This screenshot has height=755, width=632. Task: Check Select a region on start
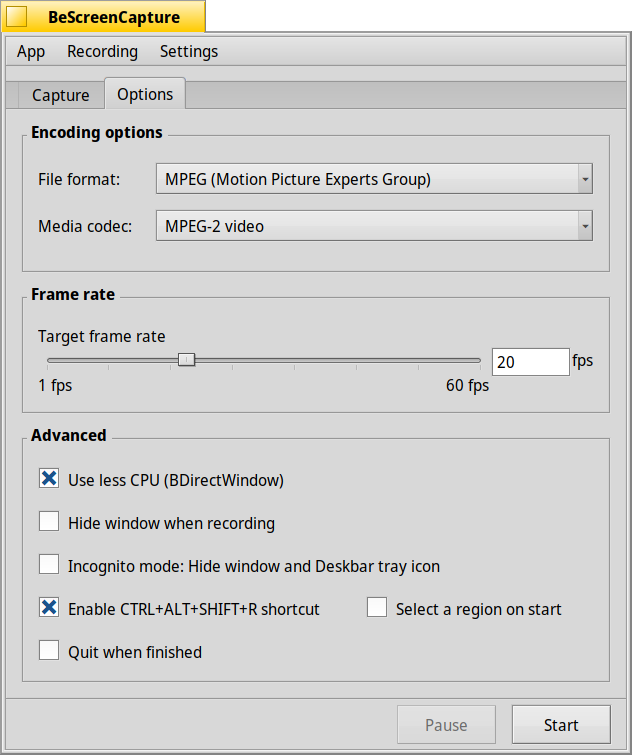[x=377, y=608]
